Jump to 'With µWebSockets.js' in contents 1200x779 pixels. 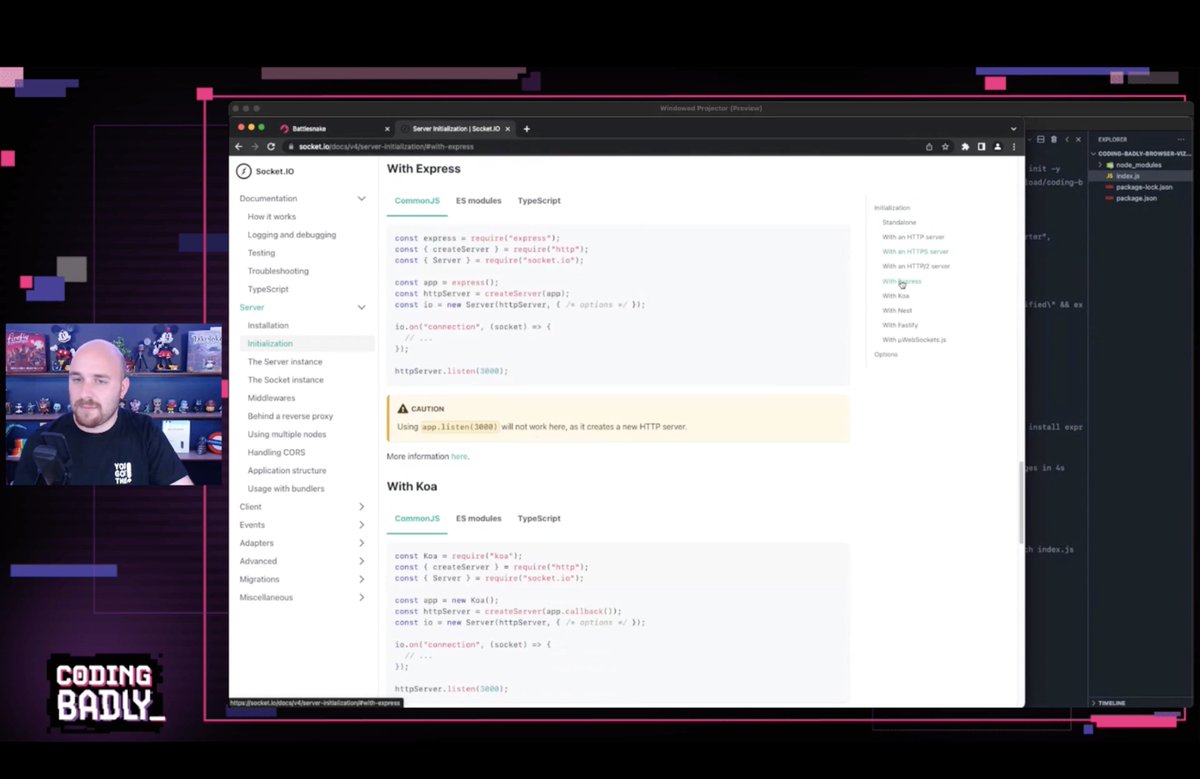[914, 340]
